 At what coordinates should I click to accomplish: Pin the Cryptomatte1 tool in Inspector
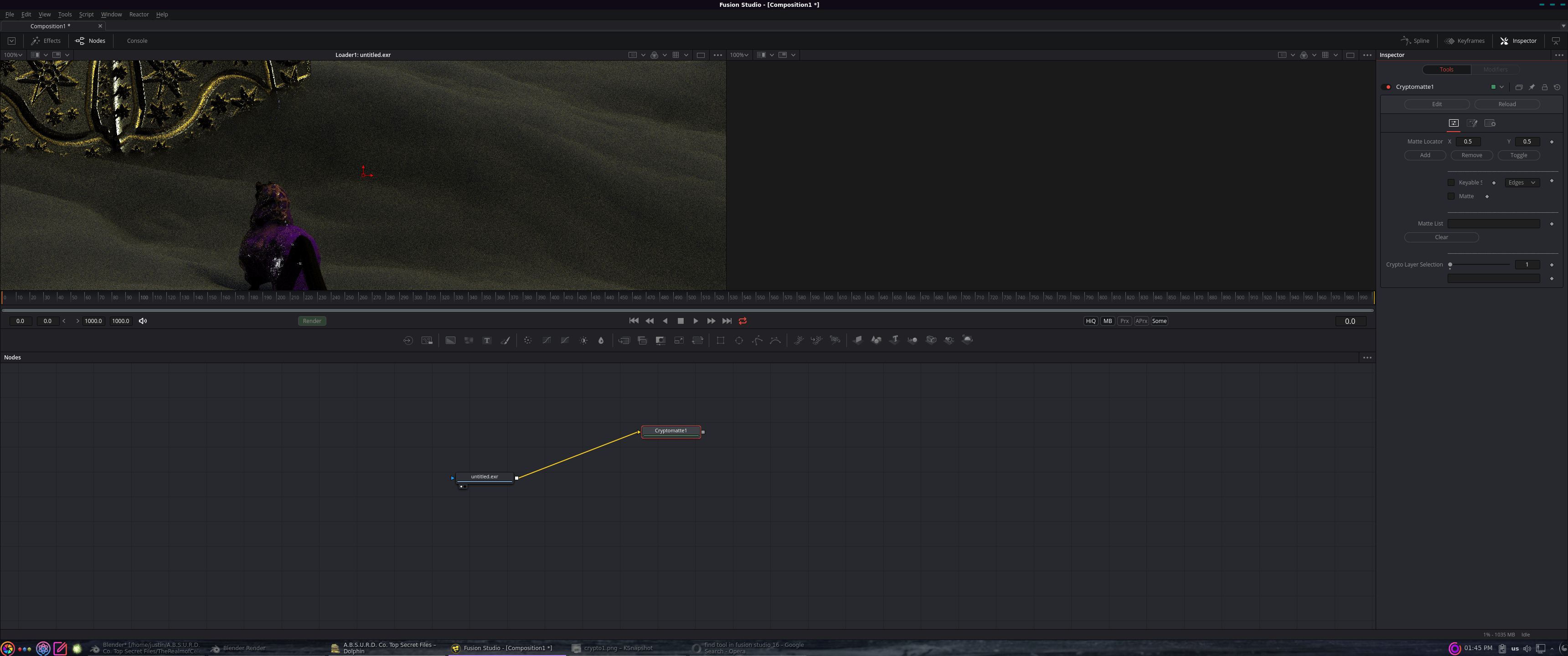[x=1532, y=87]
